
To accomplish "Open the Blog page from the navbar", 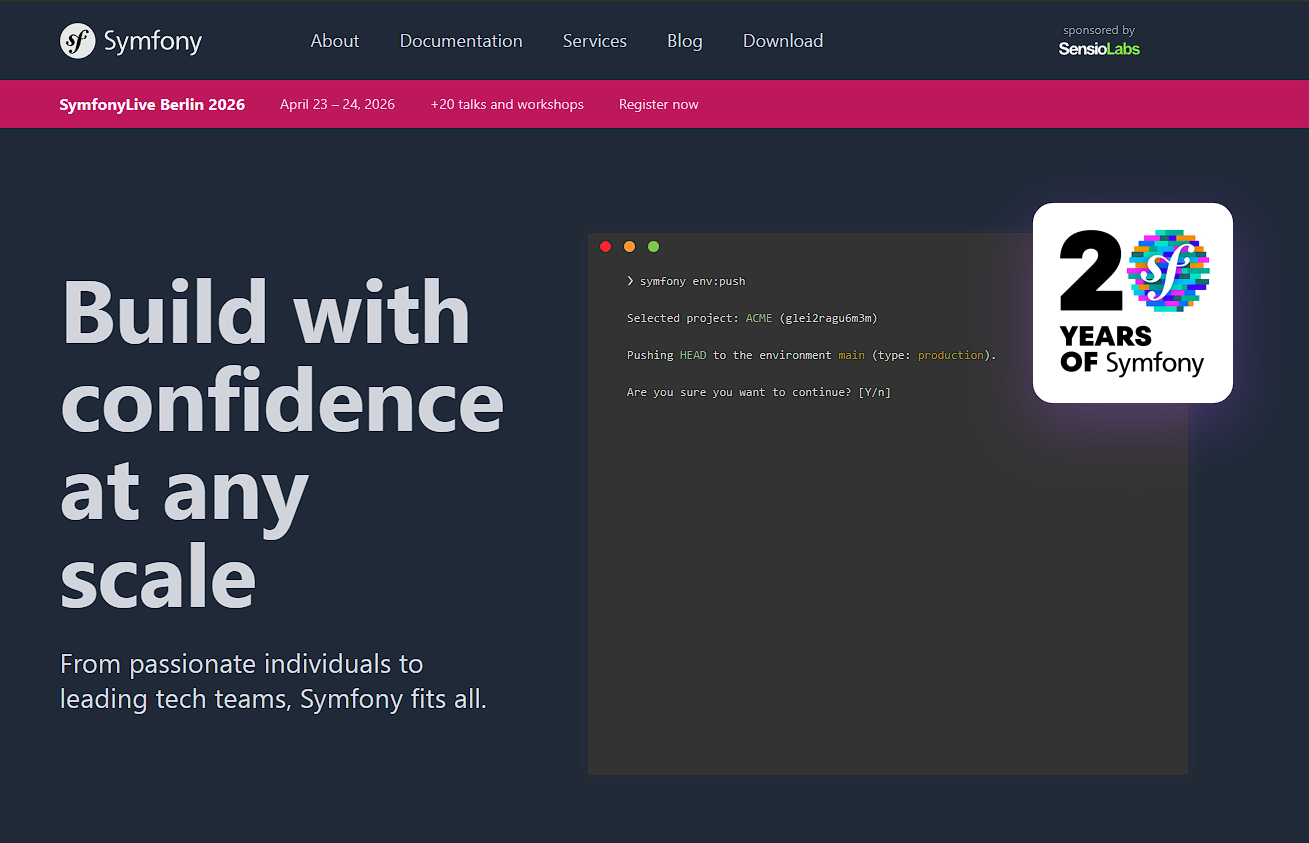I will point(684,40).
